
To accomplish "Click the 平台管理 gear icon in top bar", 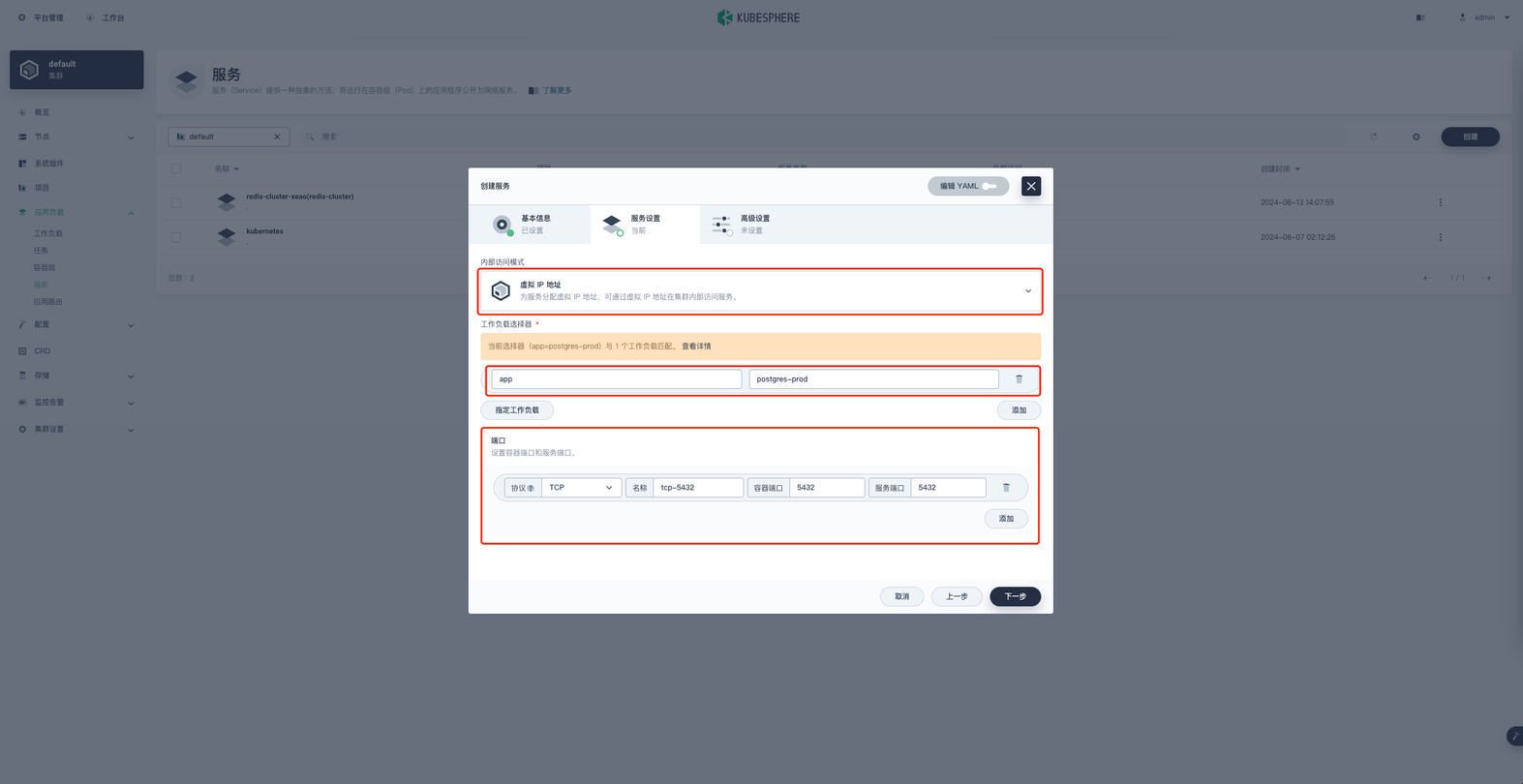I will click(x=22, y=17).
